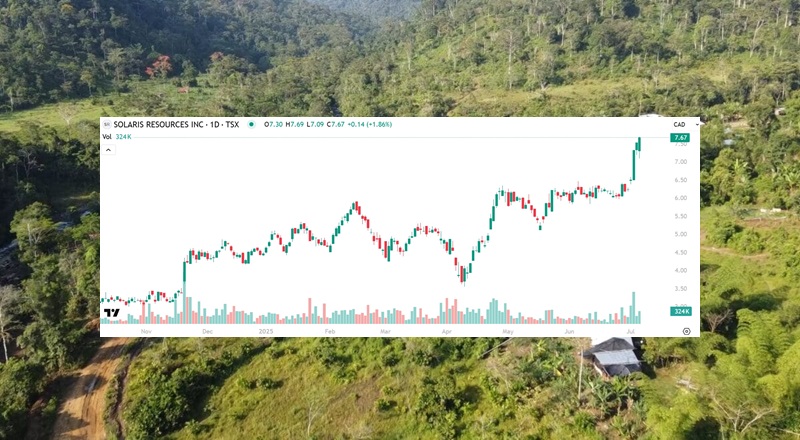Click the OHLC values in the legend

(x=328, y=125)
